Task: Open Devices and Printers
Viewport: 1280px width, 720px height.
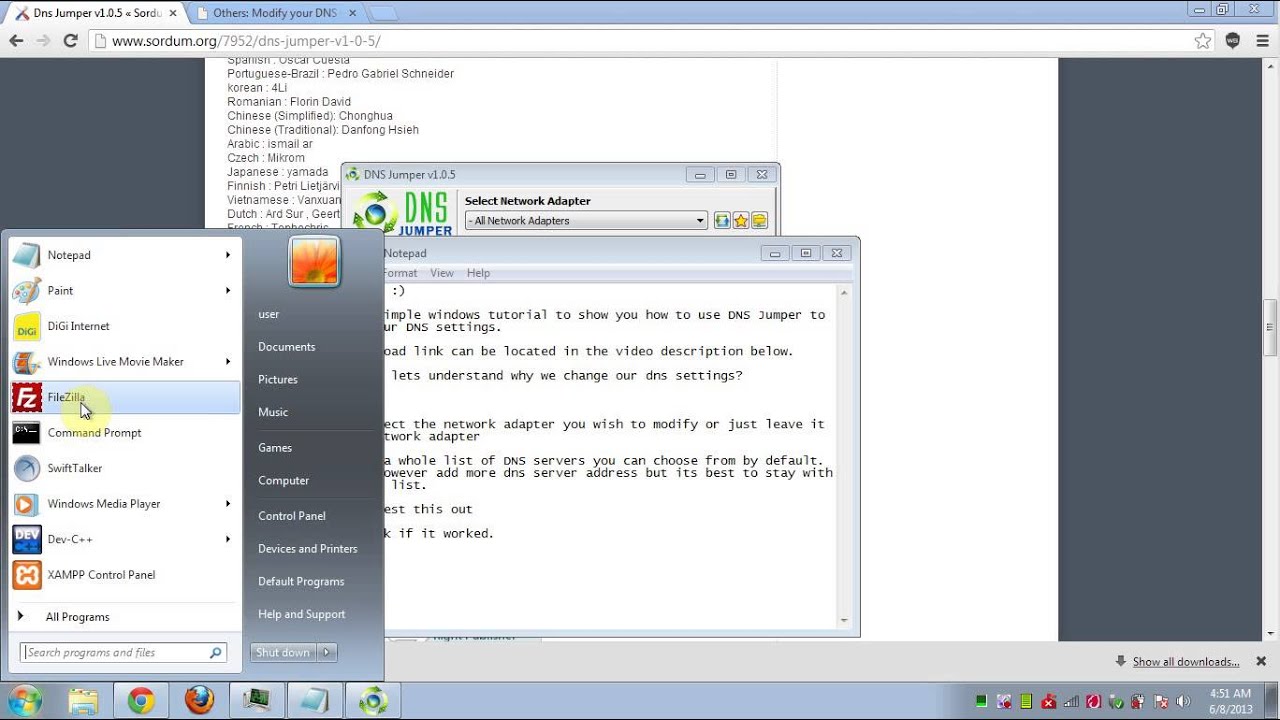Action: [308, 549]
